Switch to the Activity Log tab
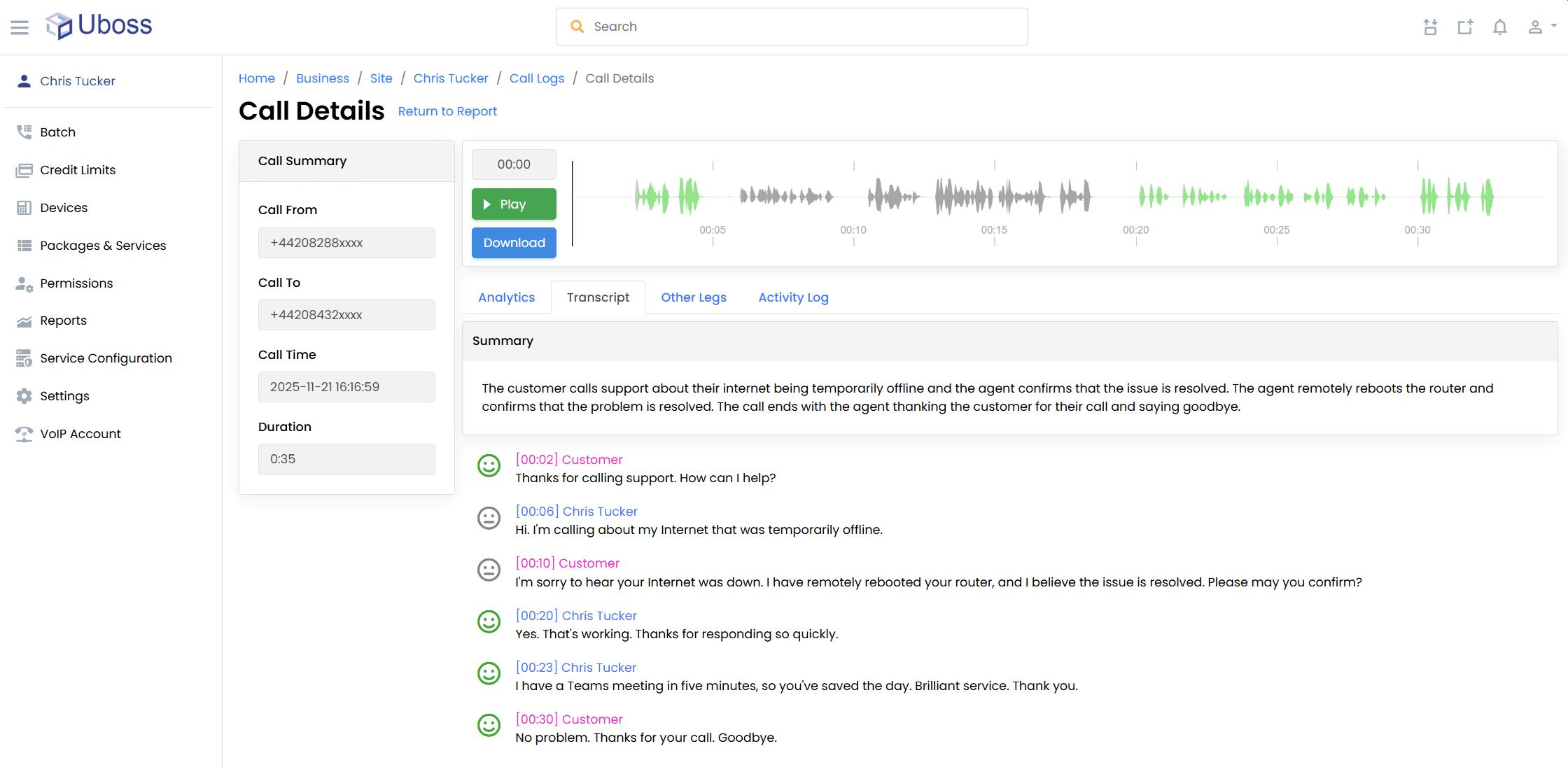Viewport: 1568px width, 767px height. coord(793,297)
